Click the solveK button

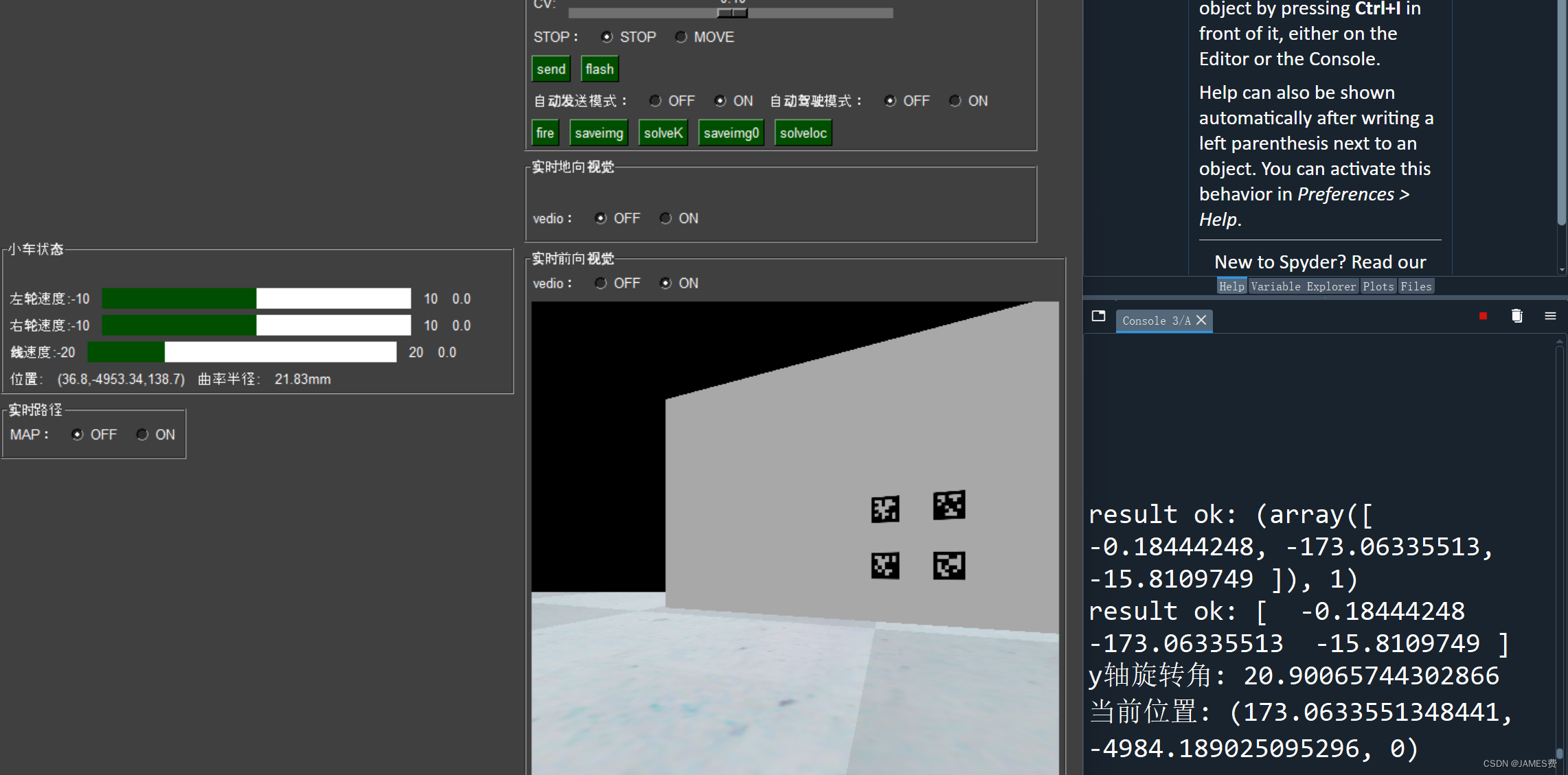point(663,133)
